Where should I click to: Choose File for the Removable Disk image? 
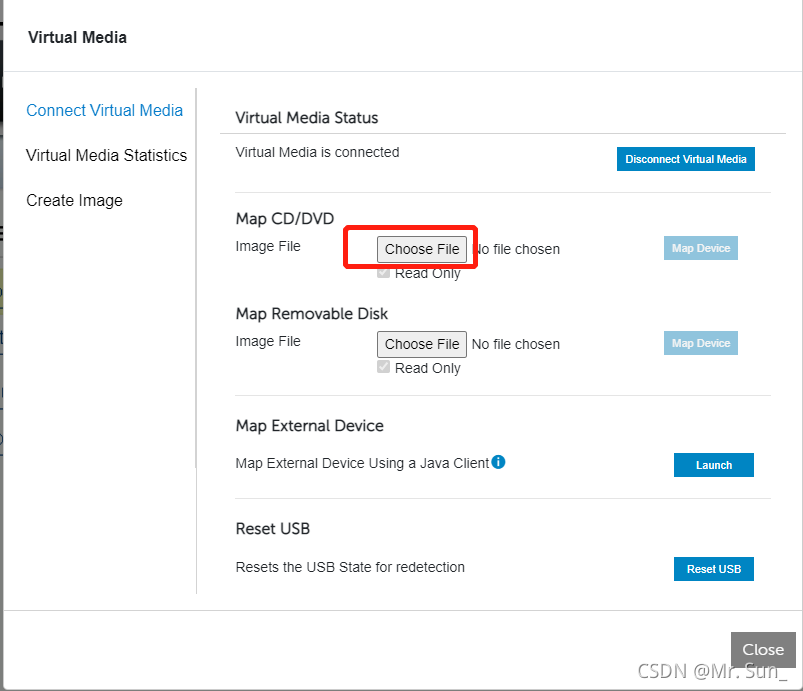point(422,344)
